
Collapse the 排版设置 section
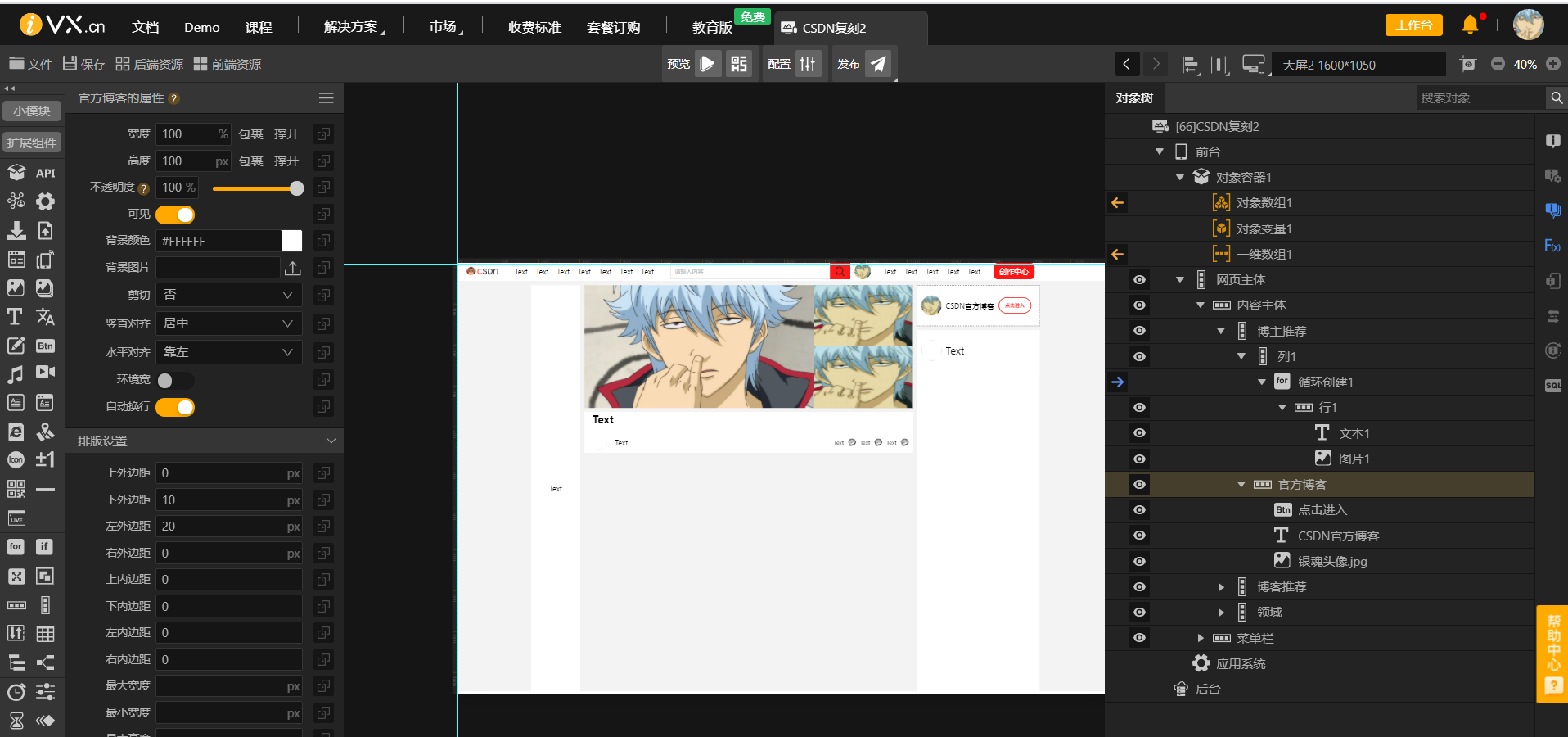[331, 441]
